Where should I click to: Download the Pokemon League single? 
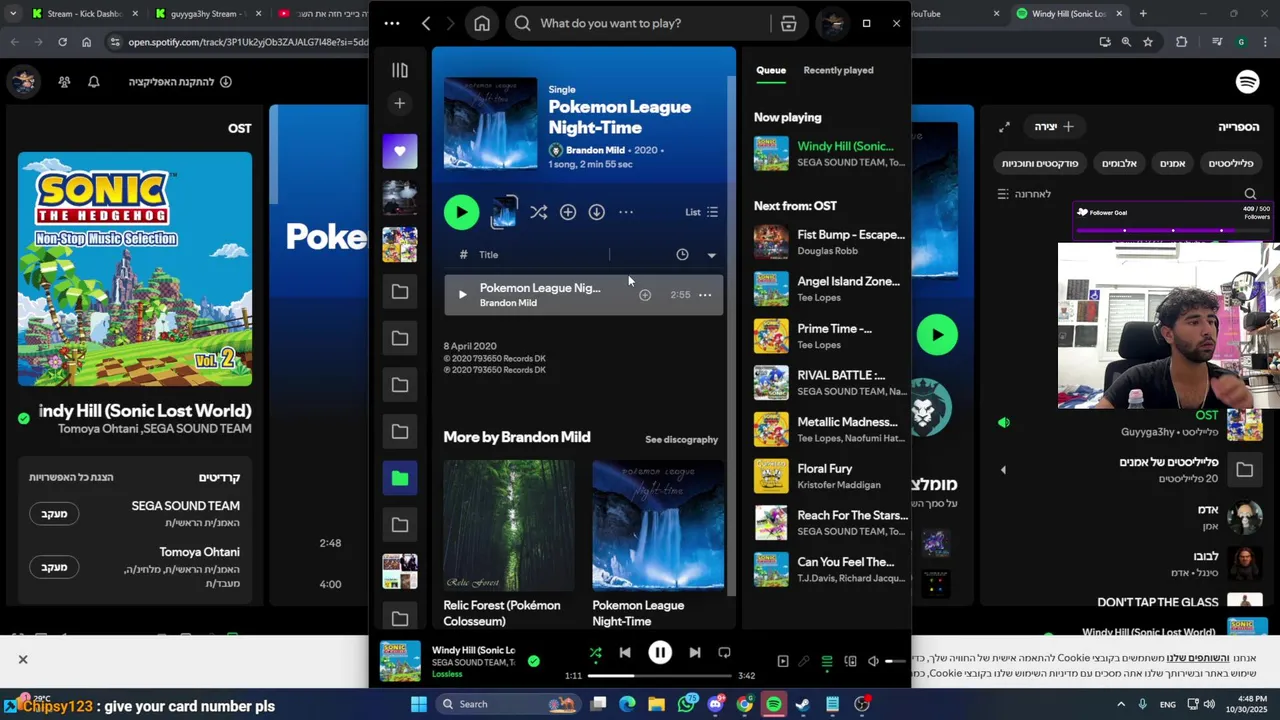click(x=597, y=212)
